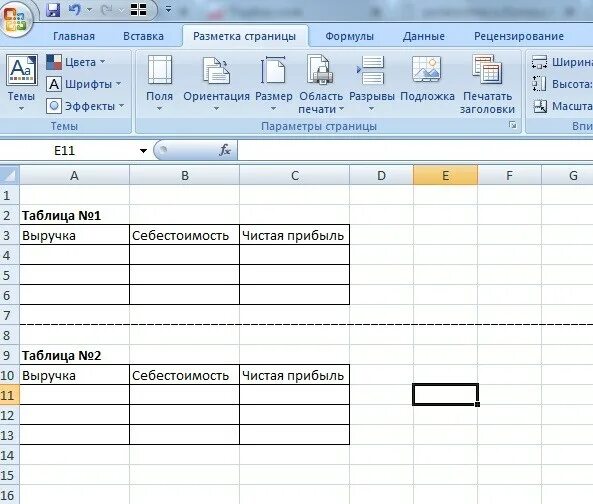The height and width of the screenshot is (504, 593).
Task: Click into the formula bar field
Action: [415, 150]
